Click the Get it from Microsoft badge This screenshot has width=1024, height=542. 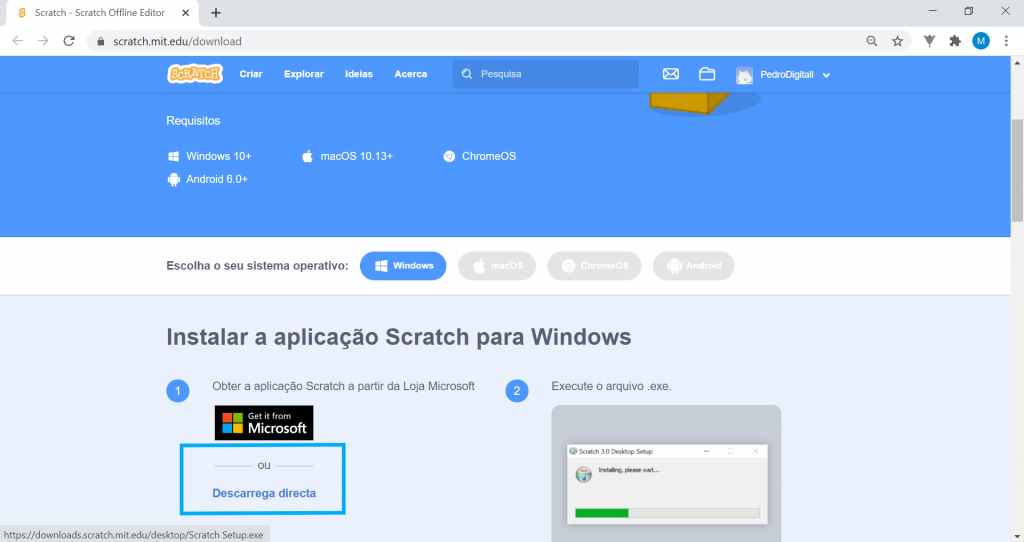coord(264,422)
